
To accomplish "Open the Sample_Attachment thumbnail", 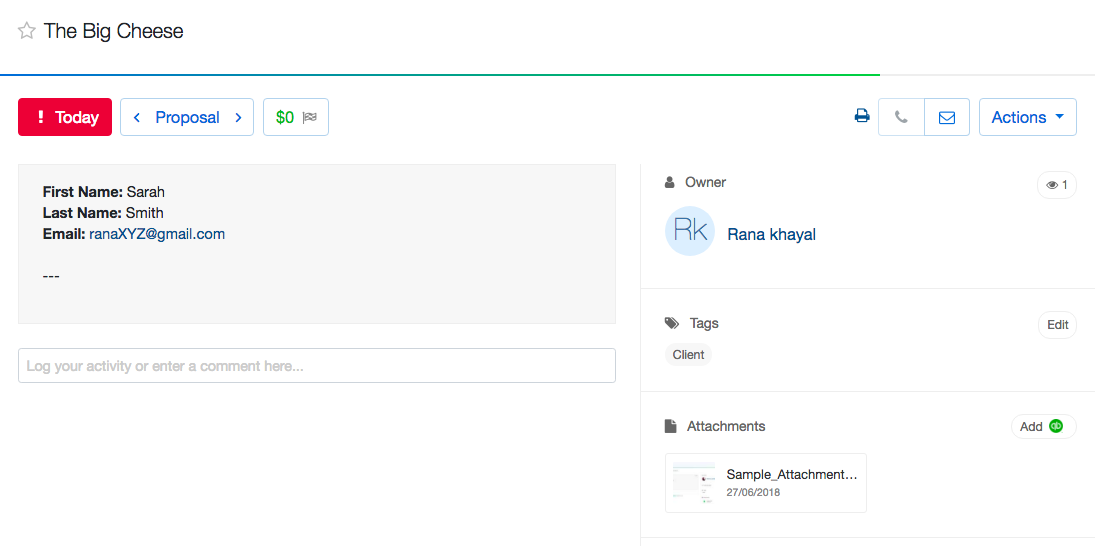I will (x=694, y=483).
